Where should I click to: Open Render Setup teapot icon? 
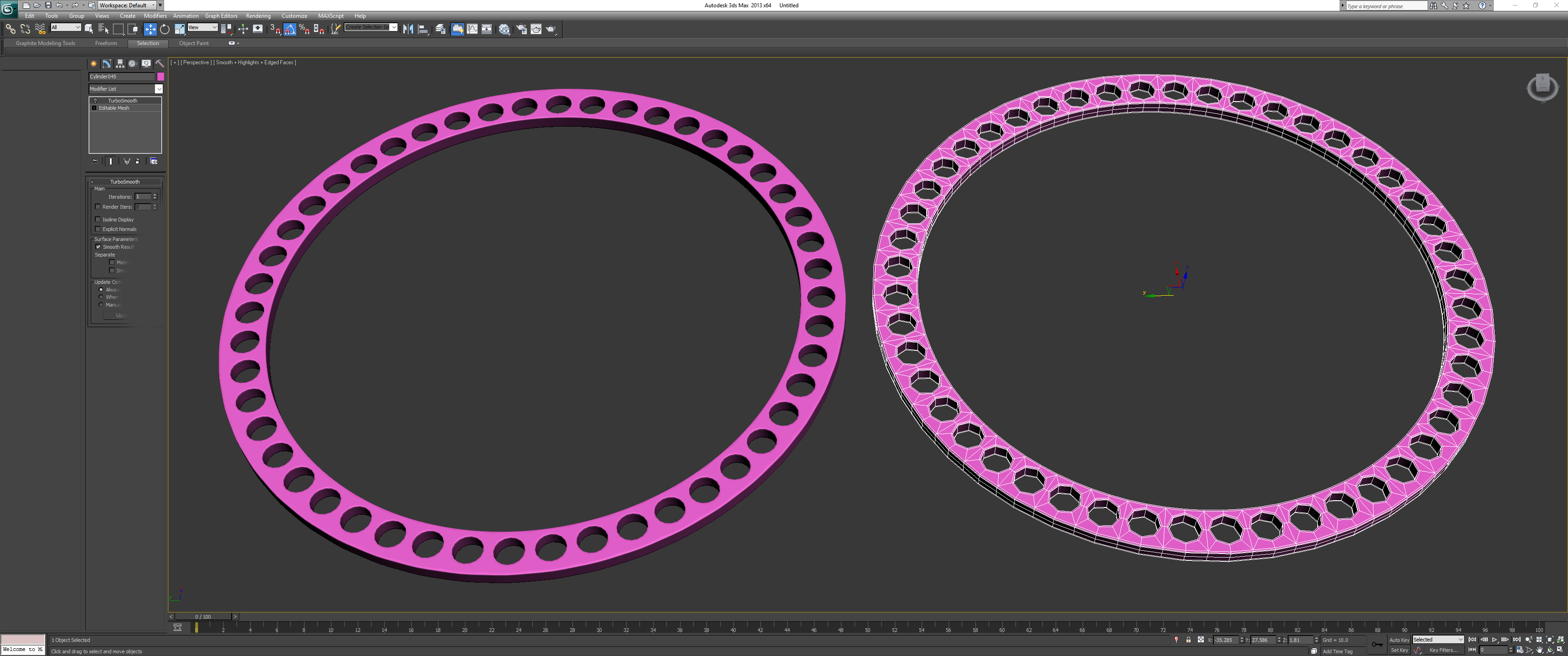point(521,29)
